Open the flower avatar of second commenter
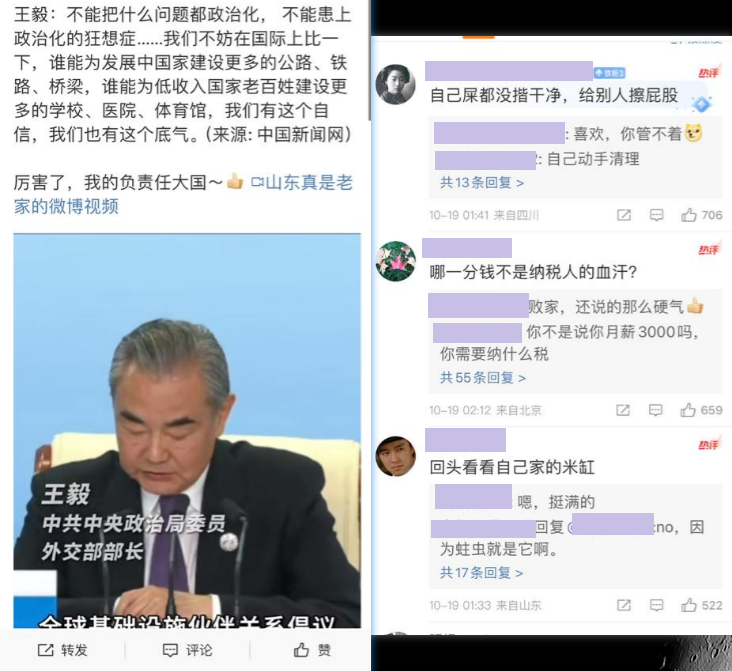This screenshot has width=732, height=671. point(395,261)
